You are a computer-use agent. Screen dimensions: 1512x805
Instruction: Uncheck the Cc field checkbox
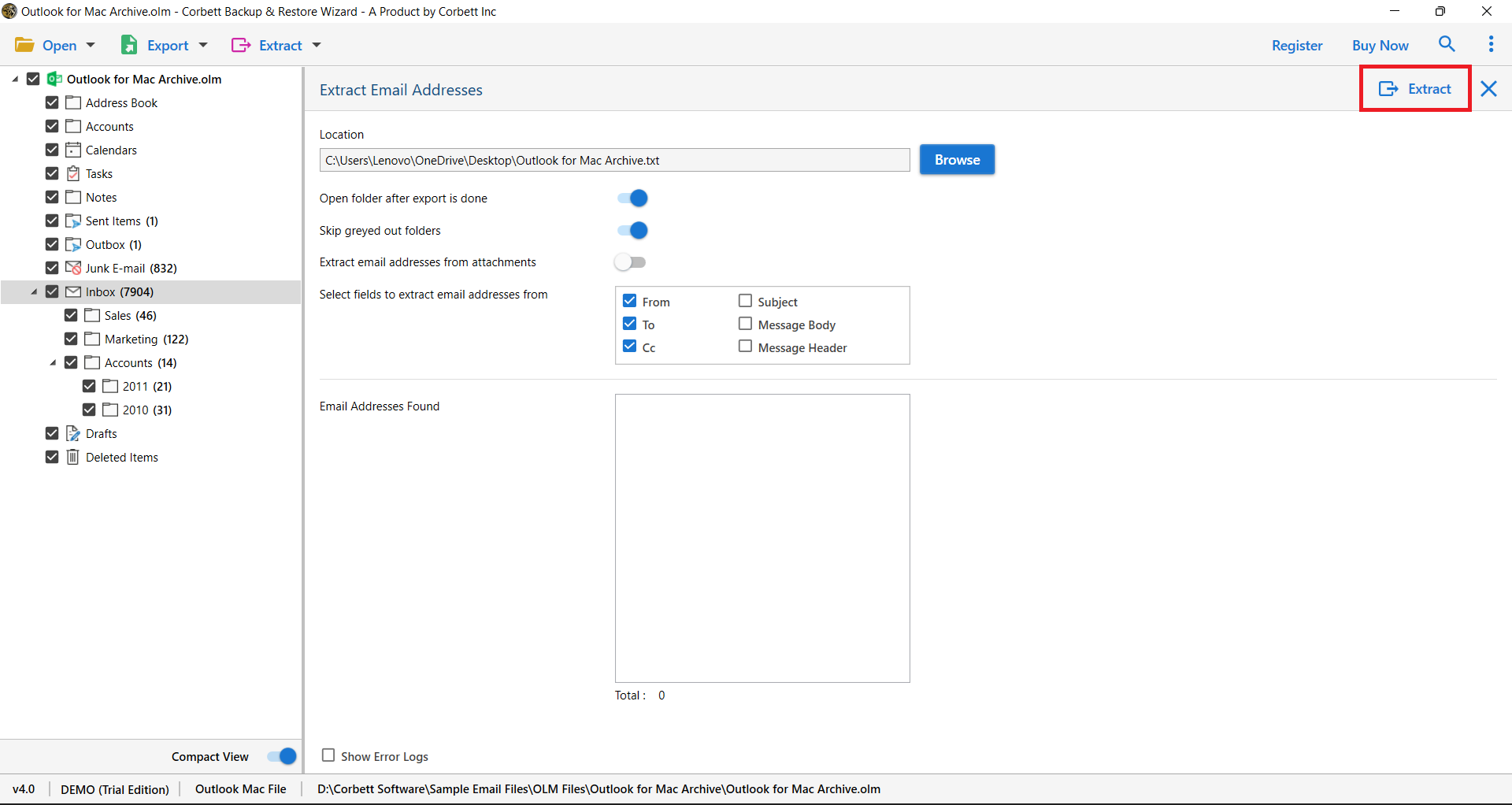629,346
